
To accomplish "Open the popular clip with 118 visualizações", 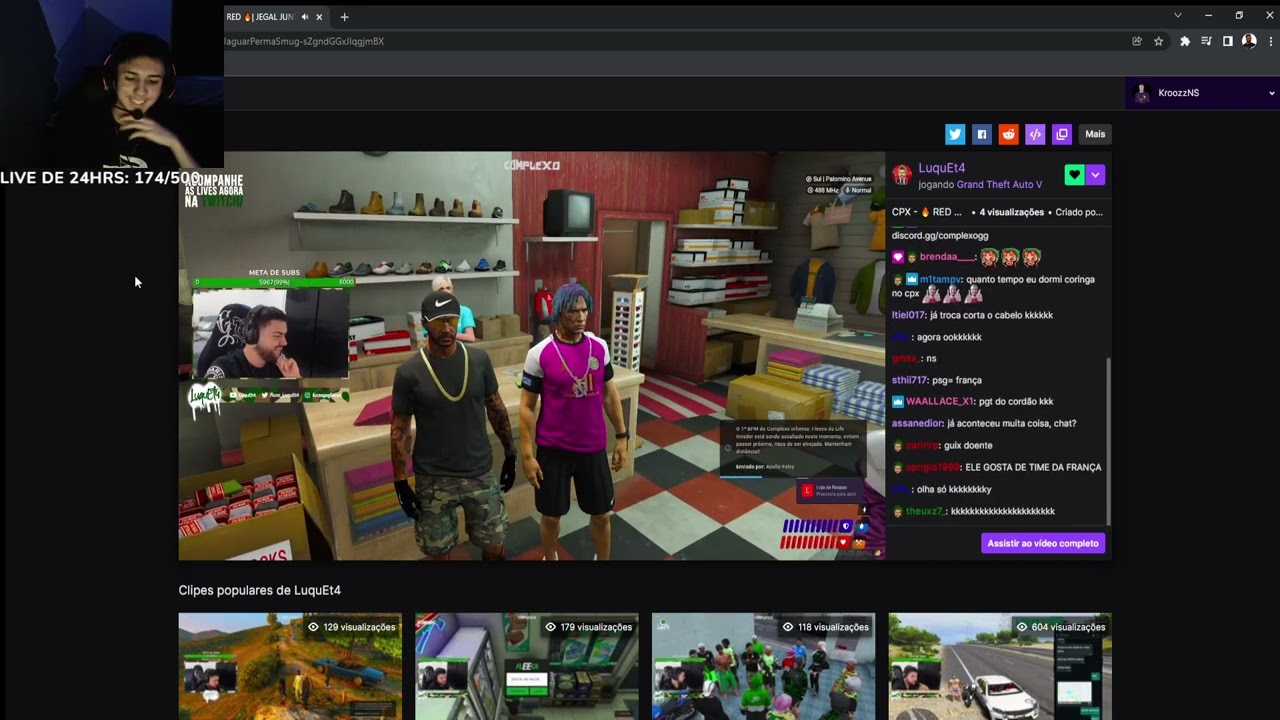I will (763, 666).
